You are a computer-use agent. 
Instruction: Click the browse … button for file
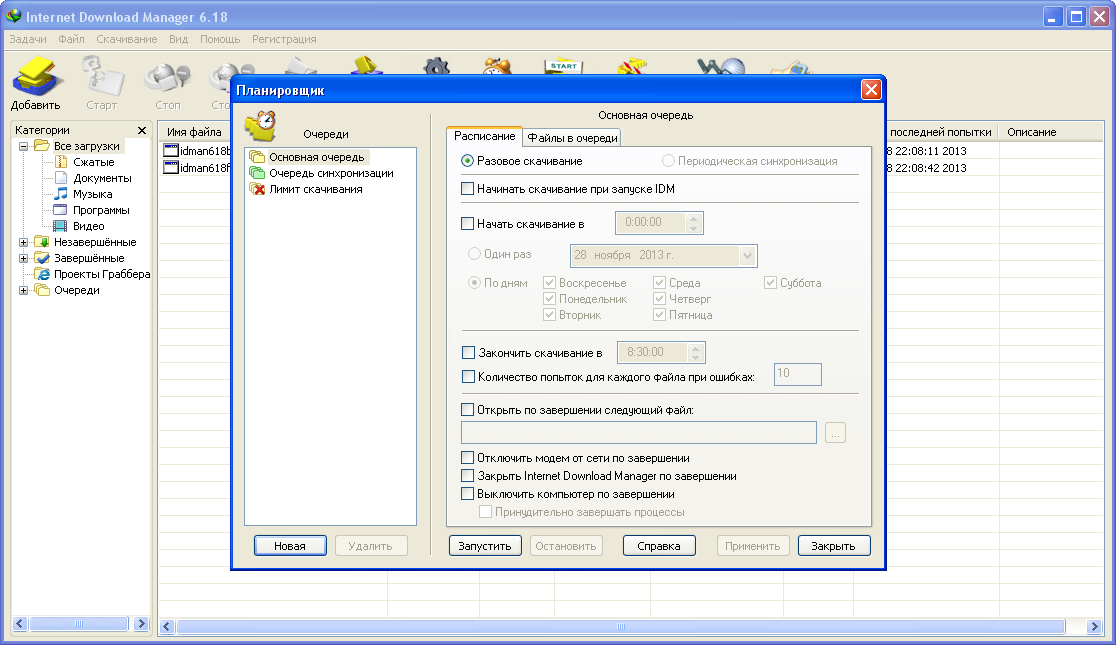click(x=836, y=432)
